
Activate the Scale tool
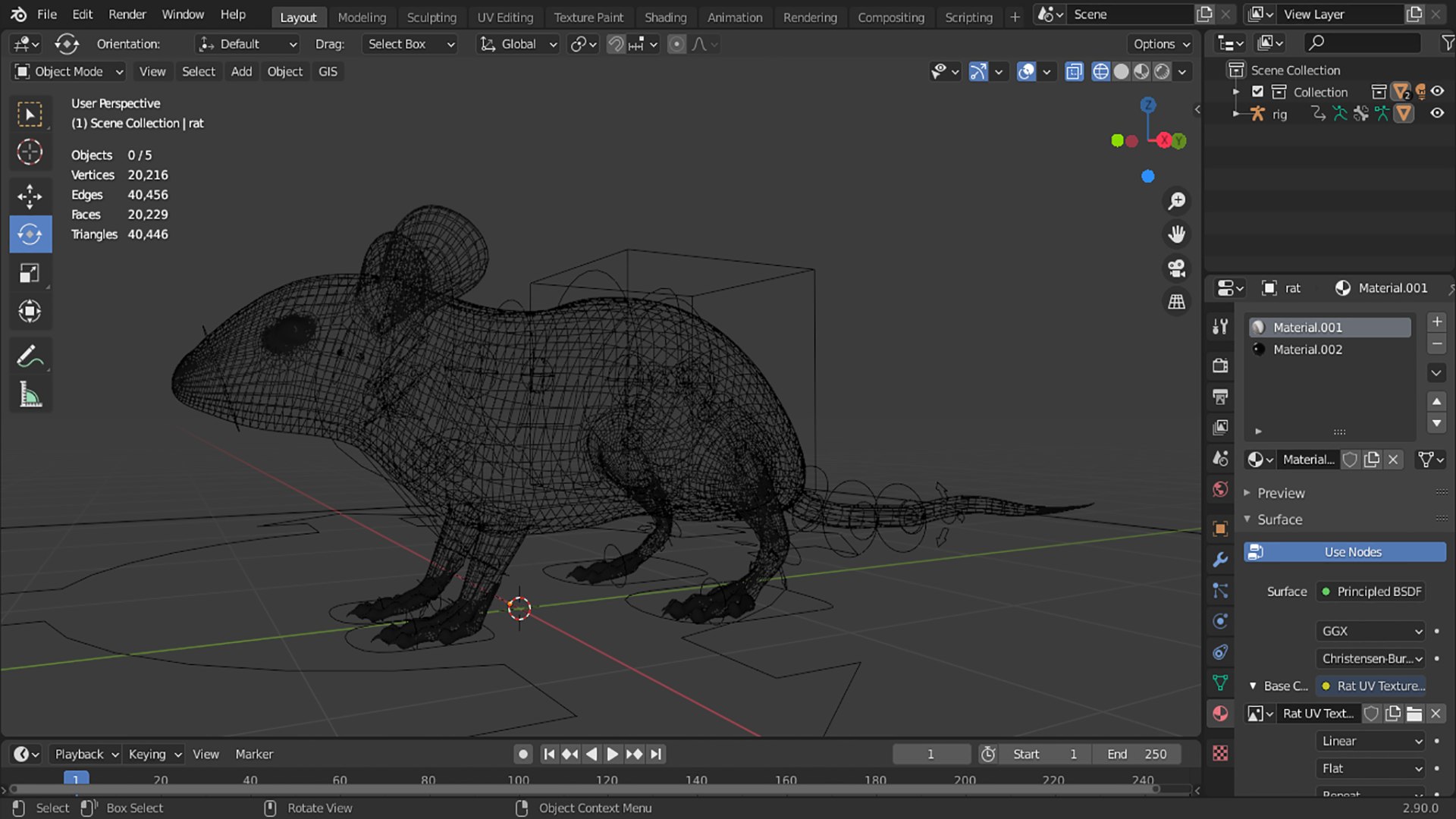coord(30,273)
